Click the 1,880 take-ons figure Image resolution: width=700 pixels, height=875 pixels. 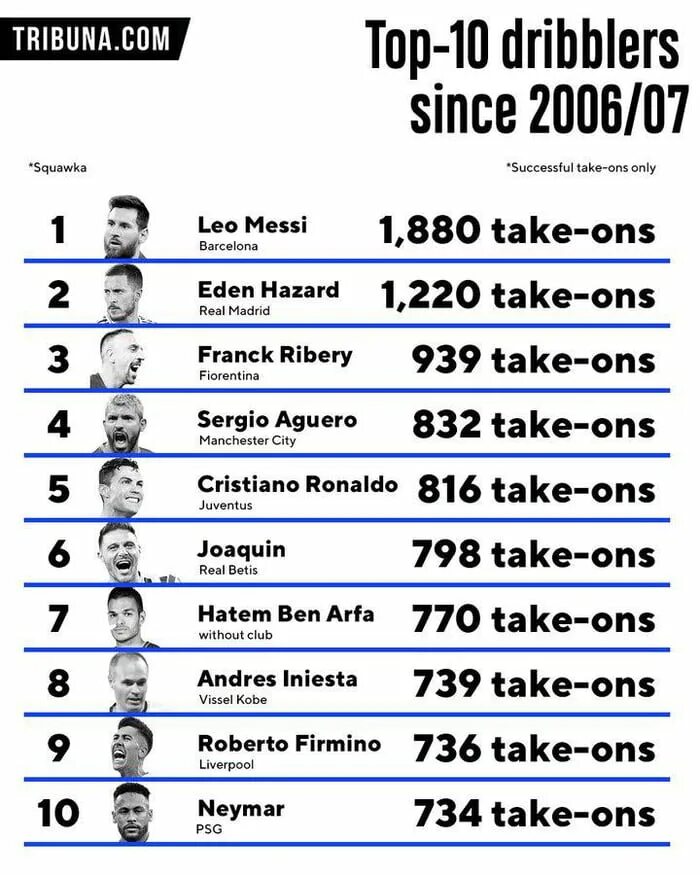(x=516, y=230)
